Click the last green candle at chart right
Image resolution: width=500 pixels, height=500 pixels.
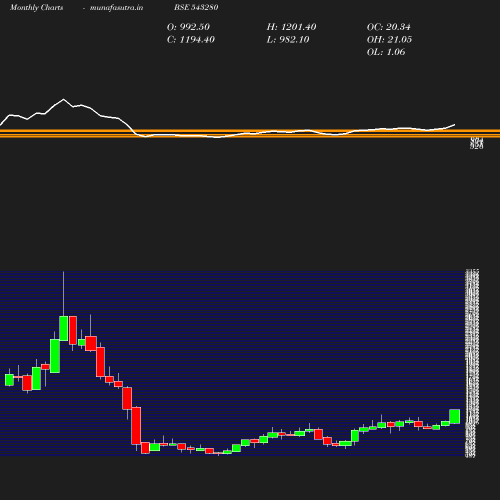(455, 417)
